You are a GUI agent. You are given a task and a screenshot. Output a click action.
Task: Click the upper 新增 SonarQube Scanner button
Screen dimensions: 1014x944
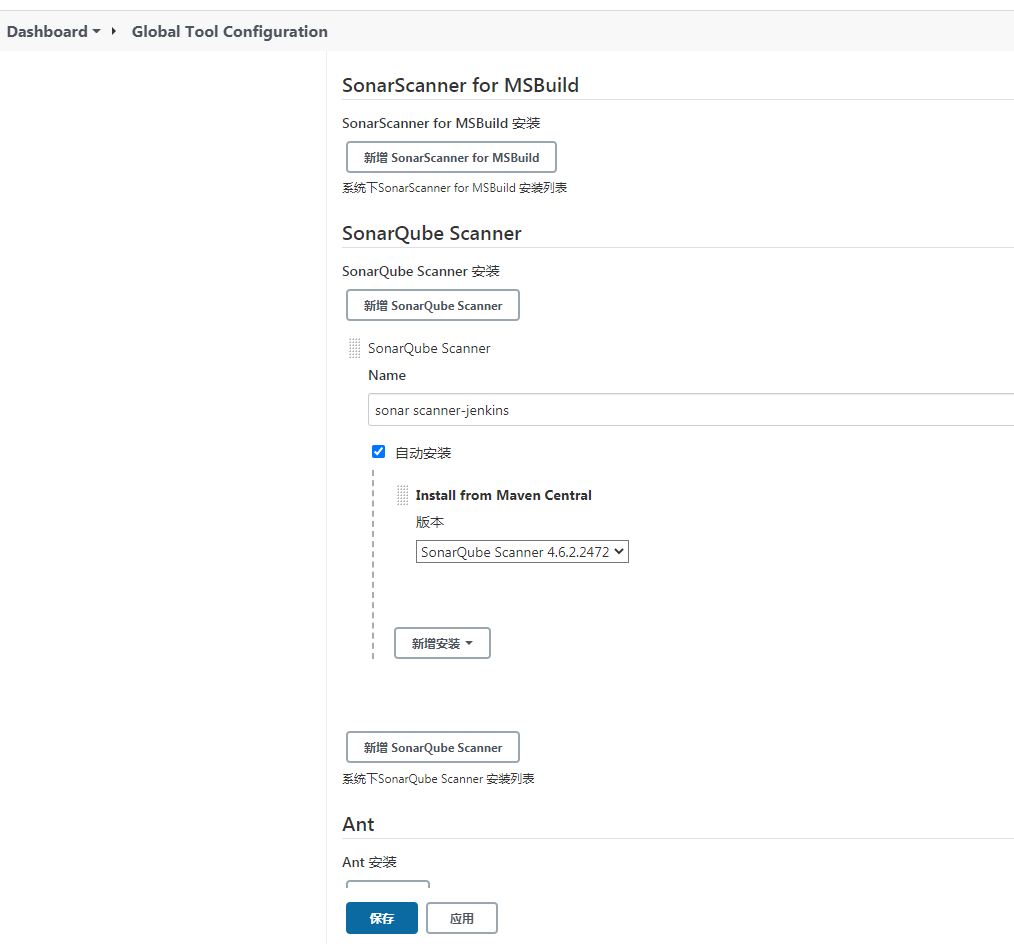coord(432,305)
